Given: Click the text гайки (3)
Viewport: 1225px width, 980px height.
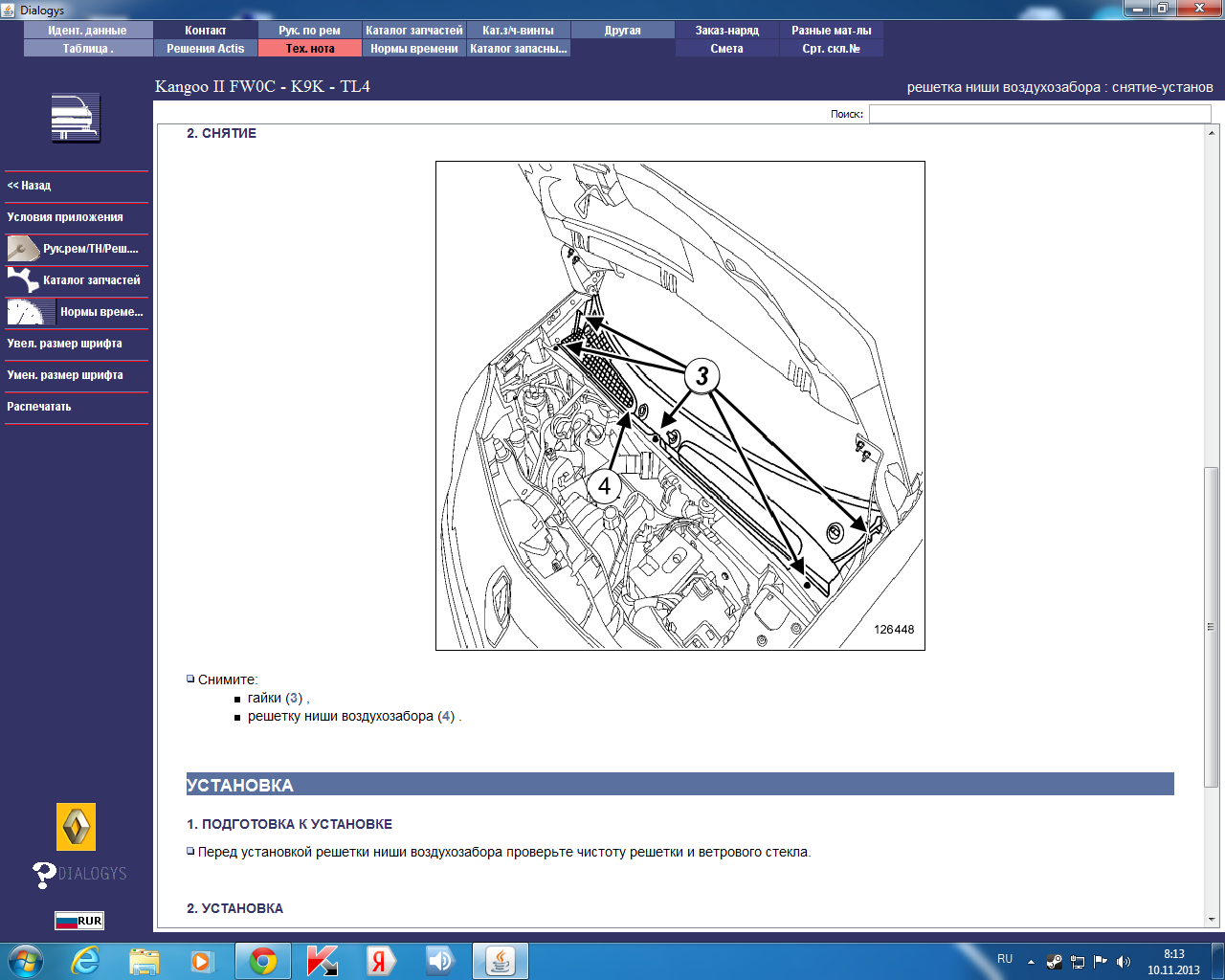Looking at the screenshot, I should click(276, 698).
